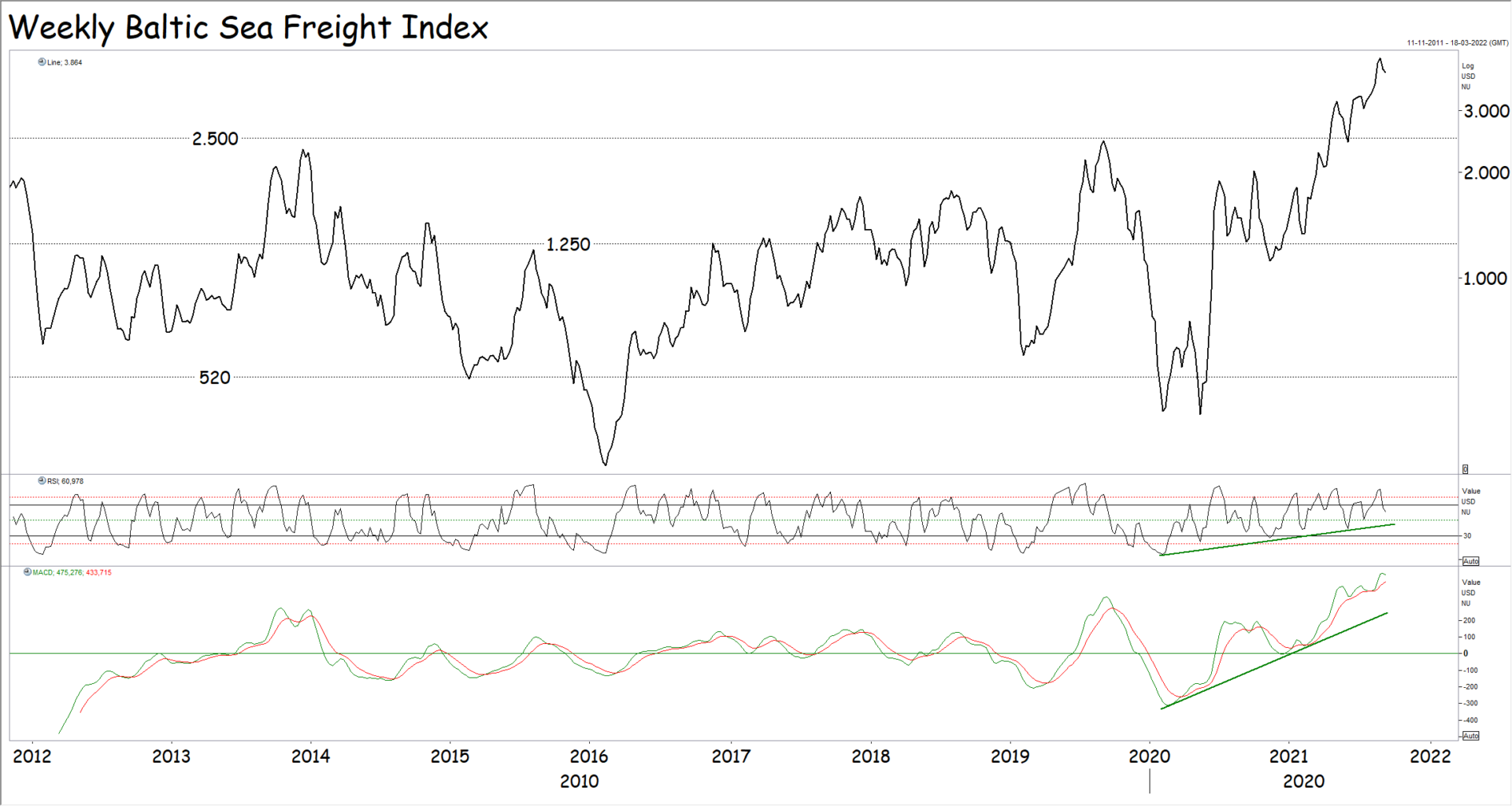Click the 2.500 level label

(x=215, y=139)
